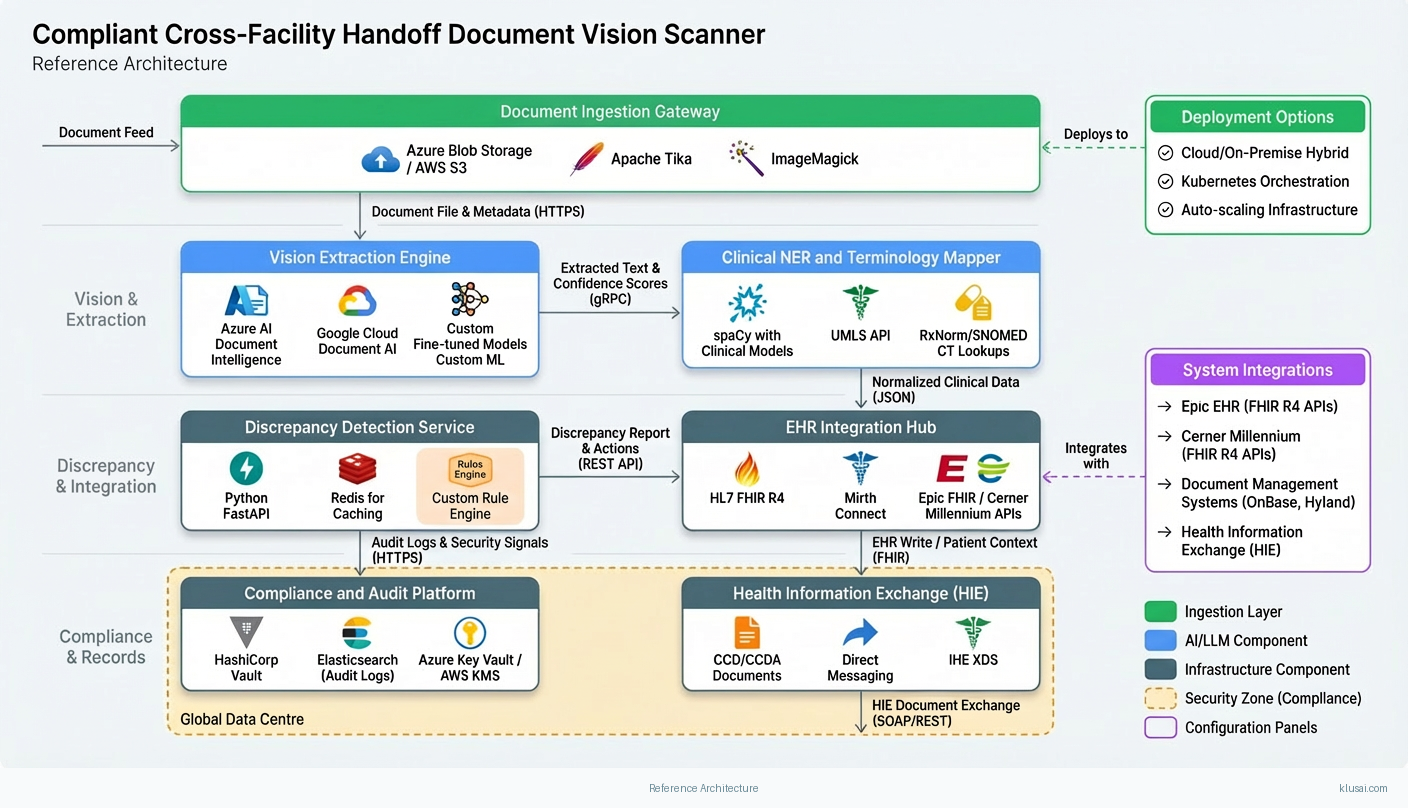
Task: Select the Redis for Caching icon
Action: (x=357, y=468)
